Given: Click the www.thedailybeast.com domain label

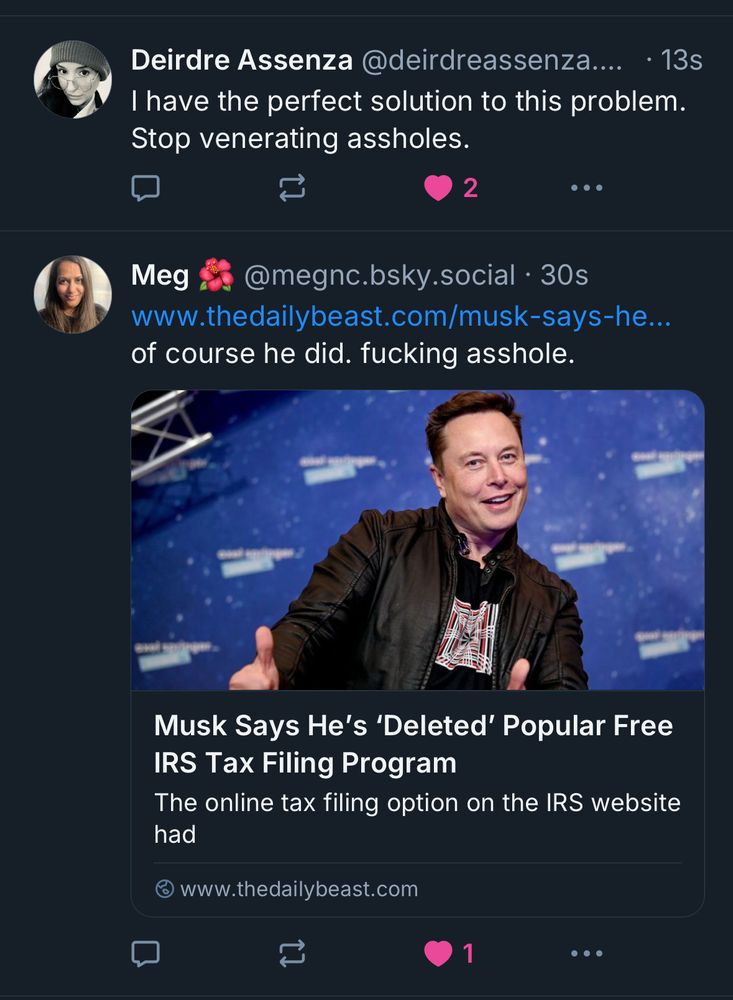Looking at the screenshot, I should 299,888.
